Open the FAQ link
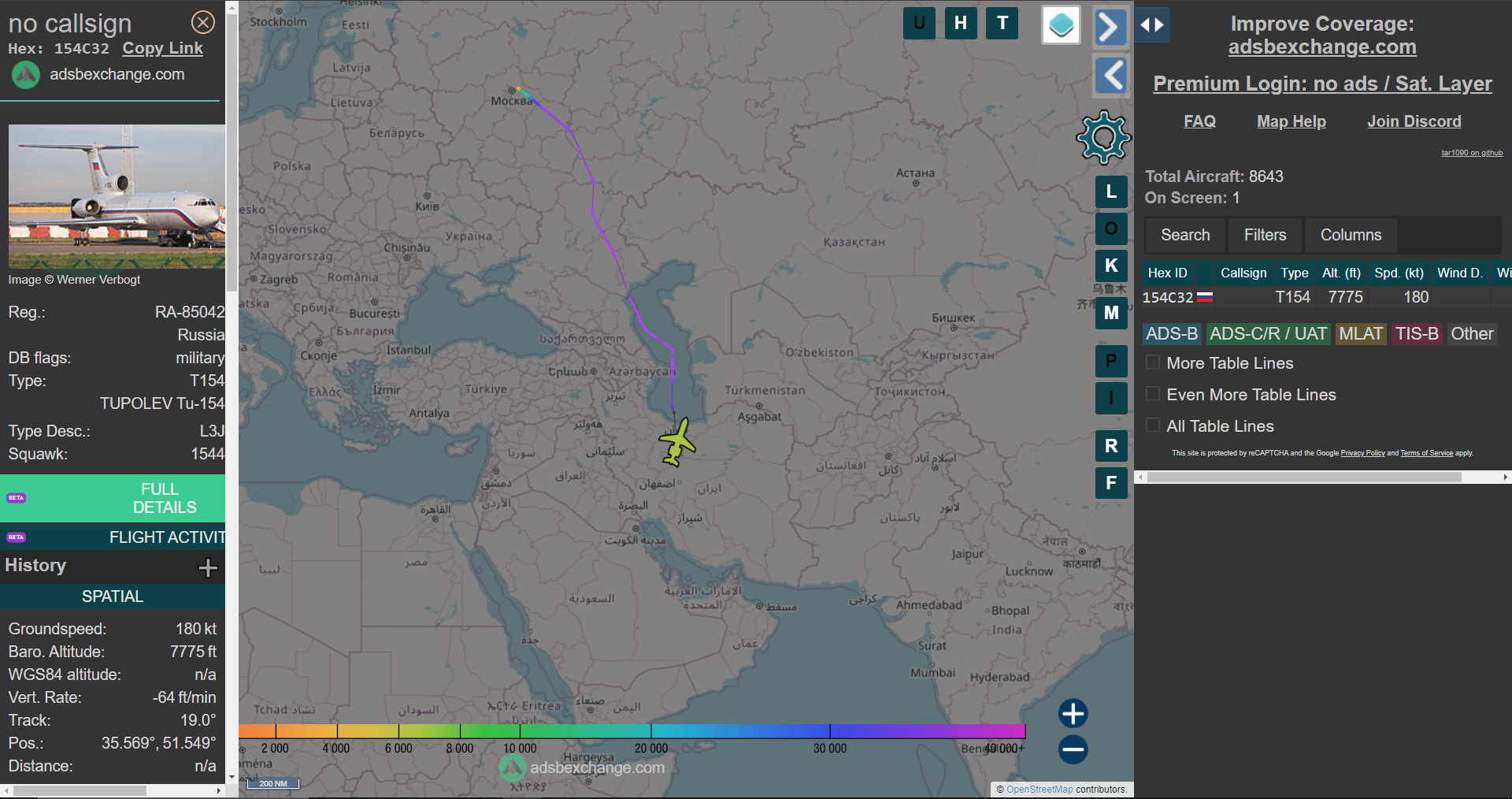Viewport: 1512px width, 799px height. [1199, 121]
